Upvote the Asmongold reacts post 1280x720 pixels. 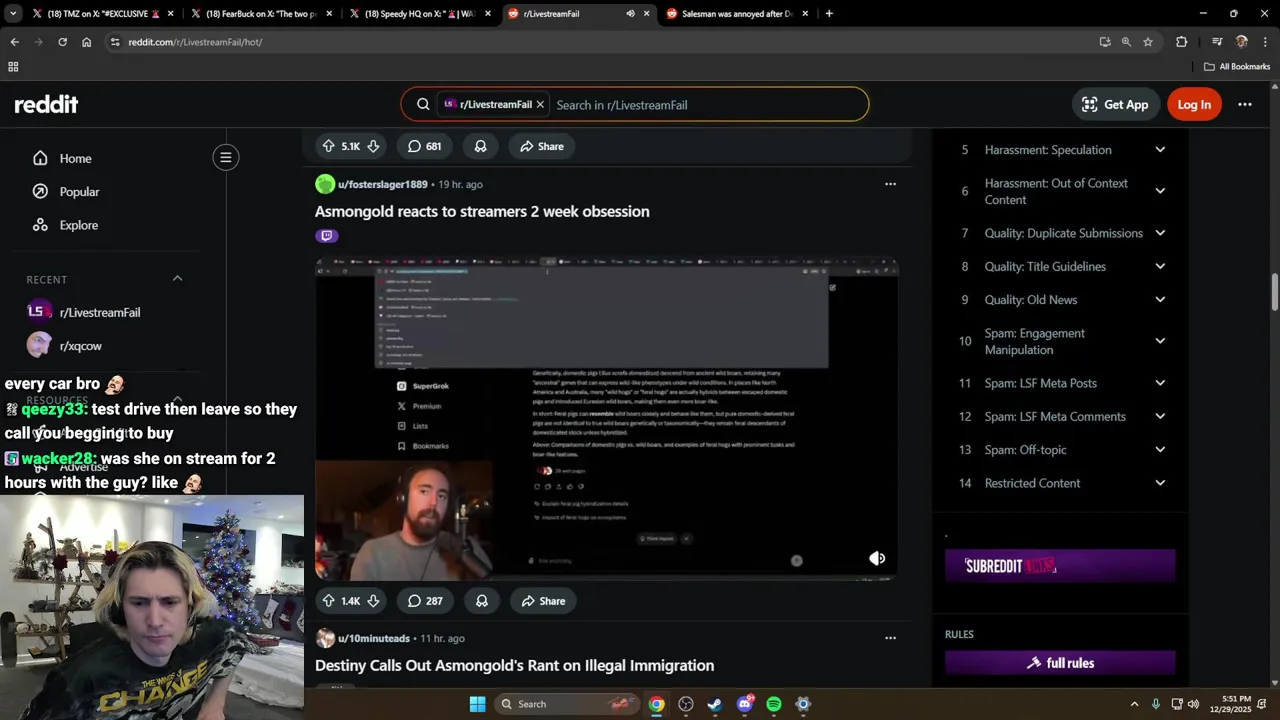coord(328,601)
